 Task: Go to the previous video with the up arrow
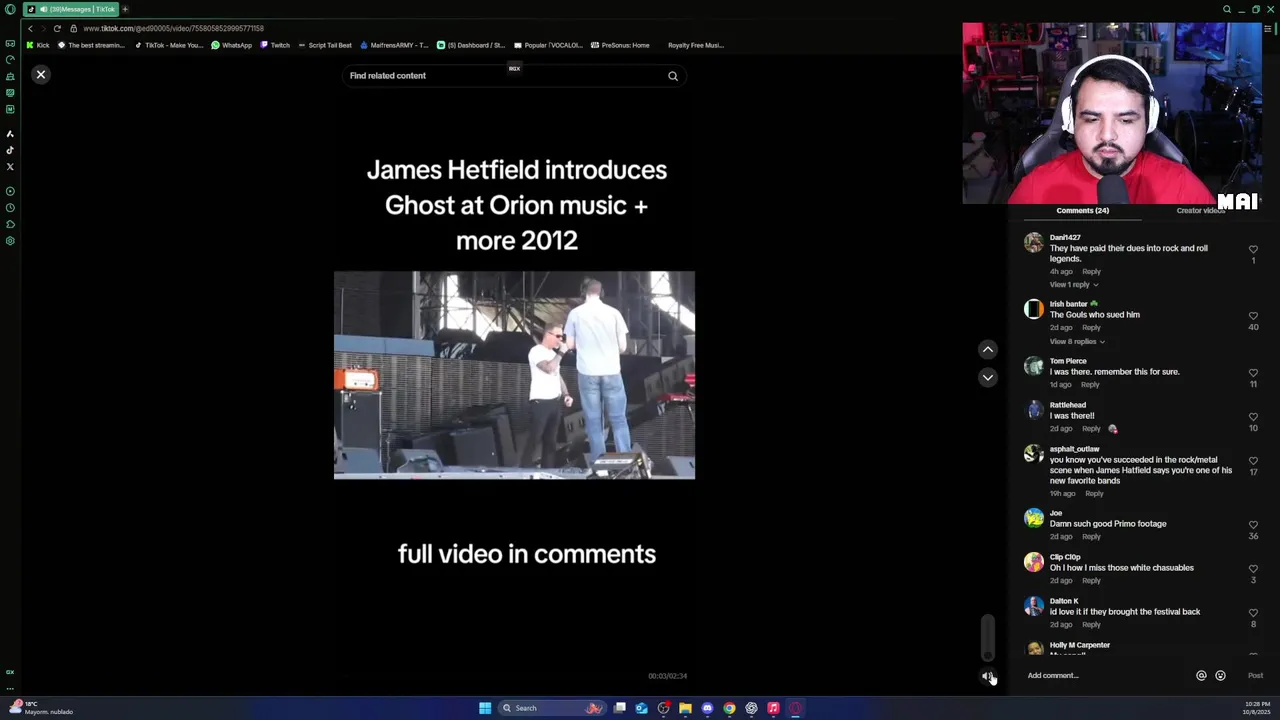(x=988, y=349)
